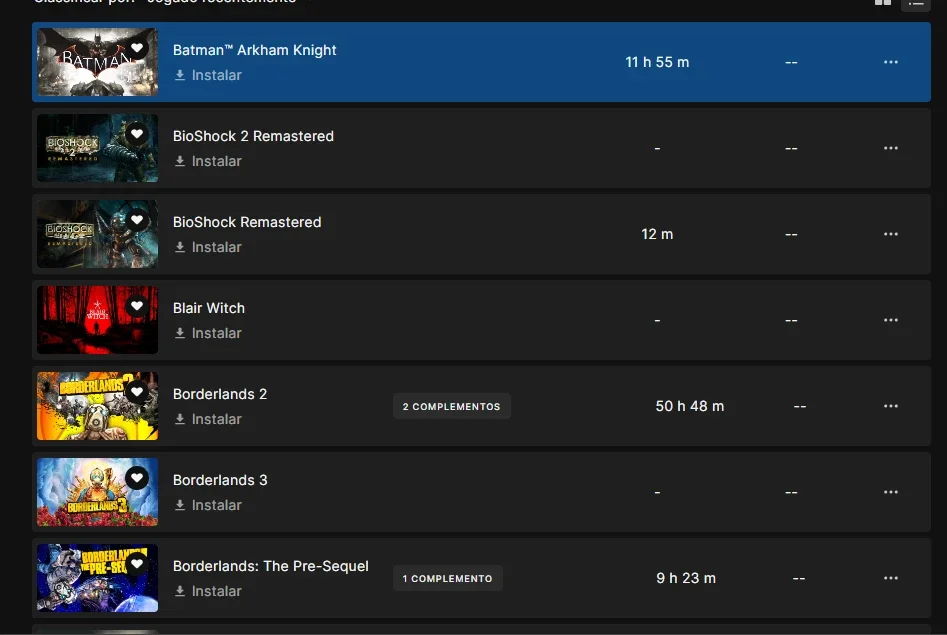947x635 pixels.
Task: Select the title 'Blair Witch'
Action: (209, 308)
